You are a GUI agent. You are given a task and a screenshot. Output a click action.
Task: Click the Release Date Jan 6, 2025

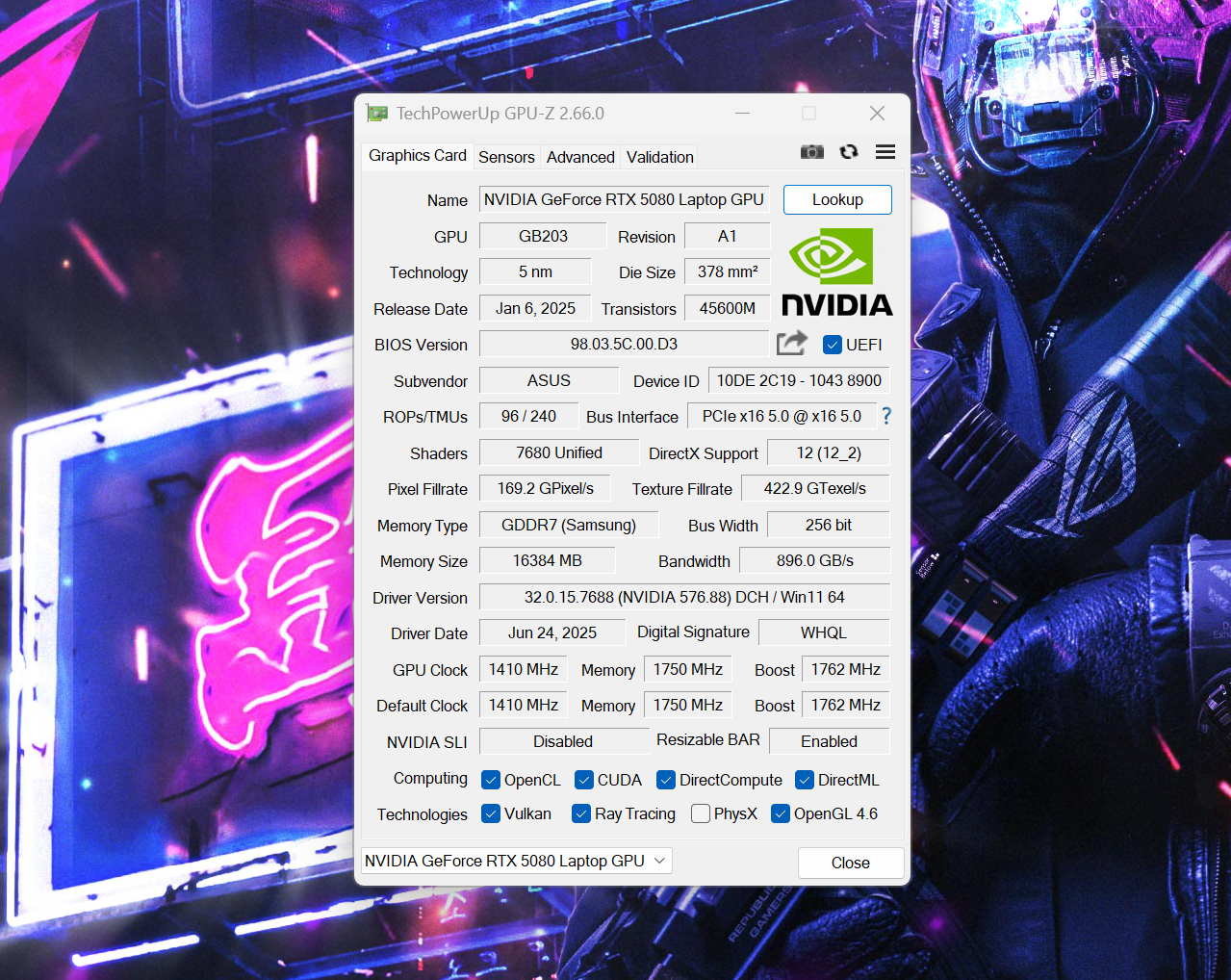pos(535,308)
